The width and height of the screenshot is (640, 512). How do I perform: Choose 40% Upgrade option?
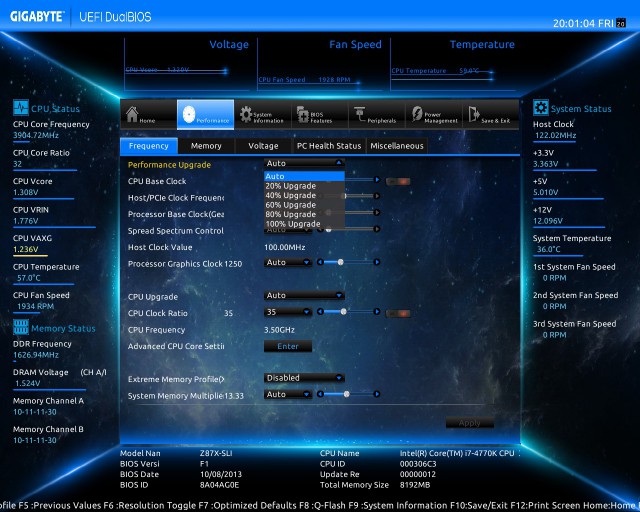click(304, 196)
